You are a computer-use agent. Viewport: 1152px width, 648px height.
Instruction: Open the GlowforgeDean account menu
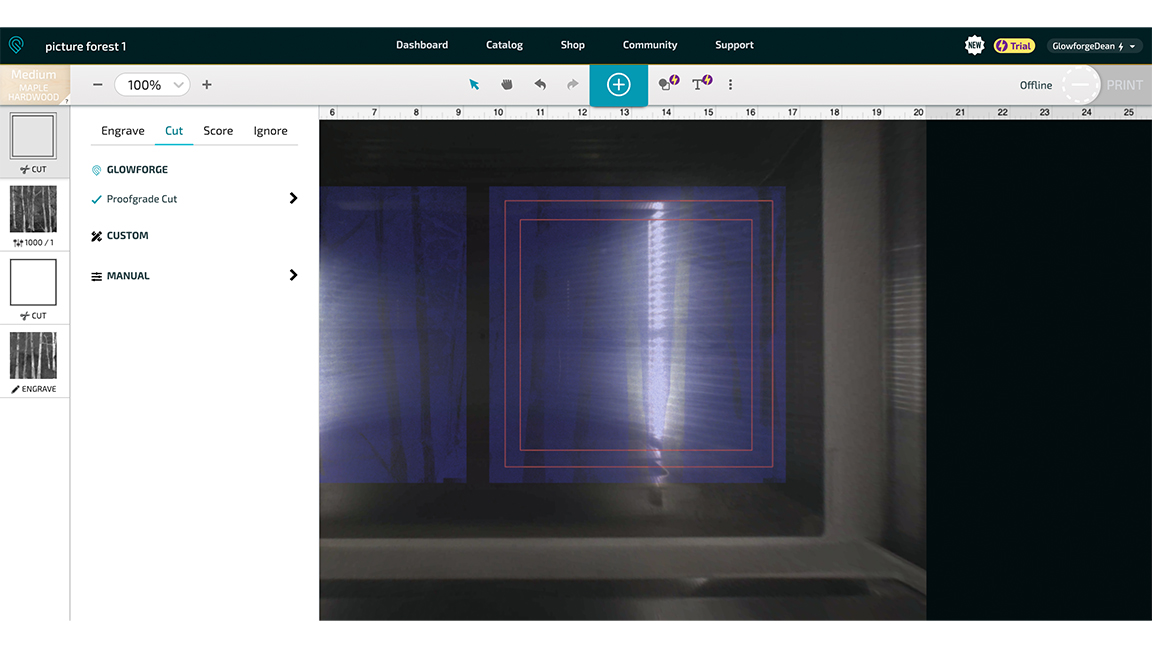click(1093, 46)
